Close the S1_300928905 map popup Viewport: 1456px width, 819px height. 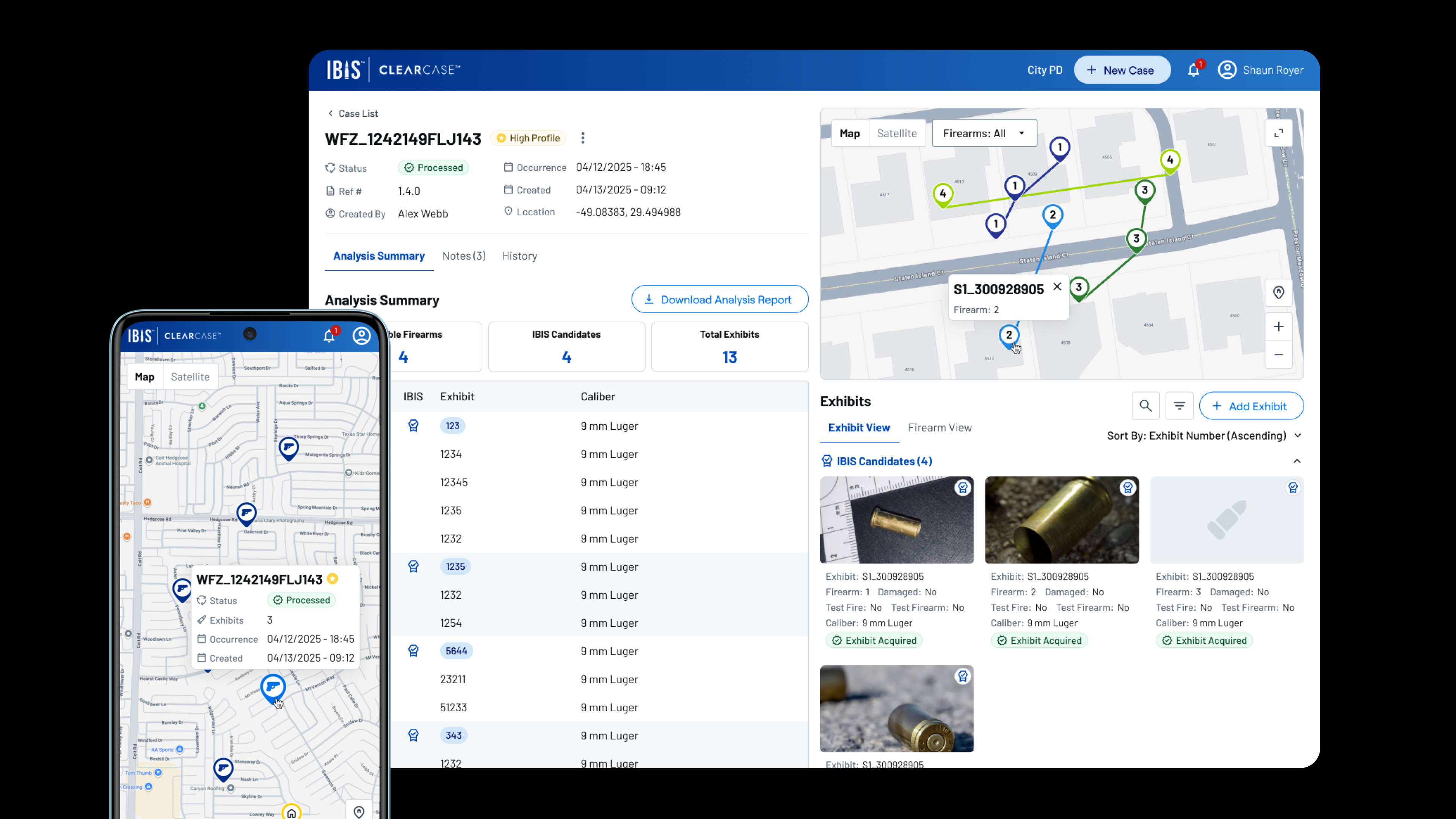coord(1057,287)
